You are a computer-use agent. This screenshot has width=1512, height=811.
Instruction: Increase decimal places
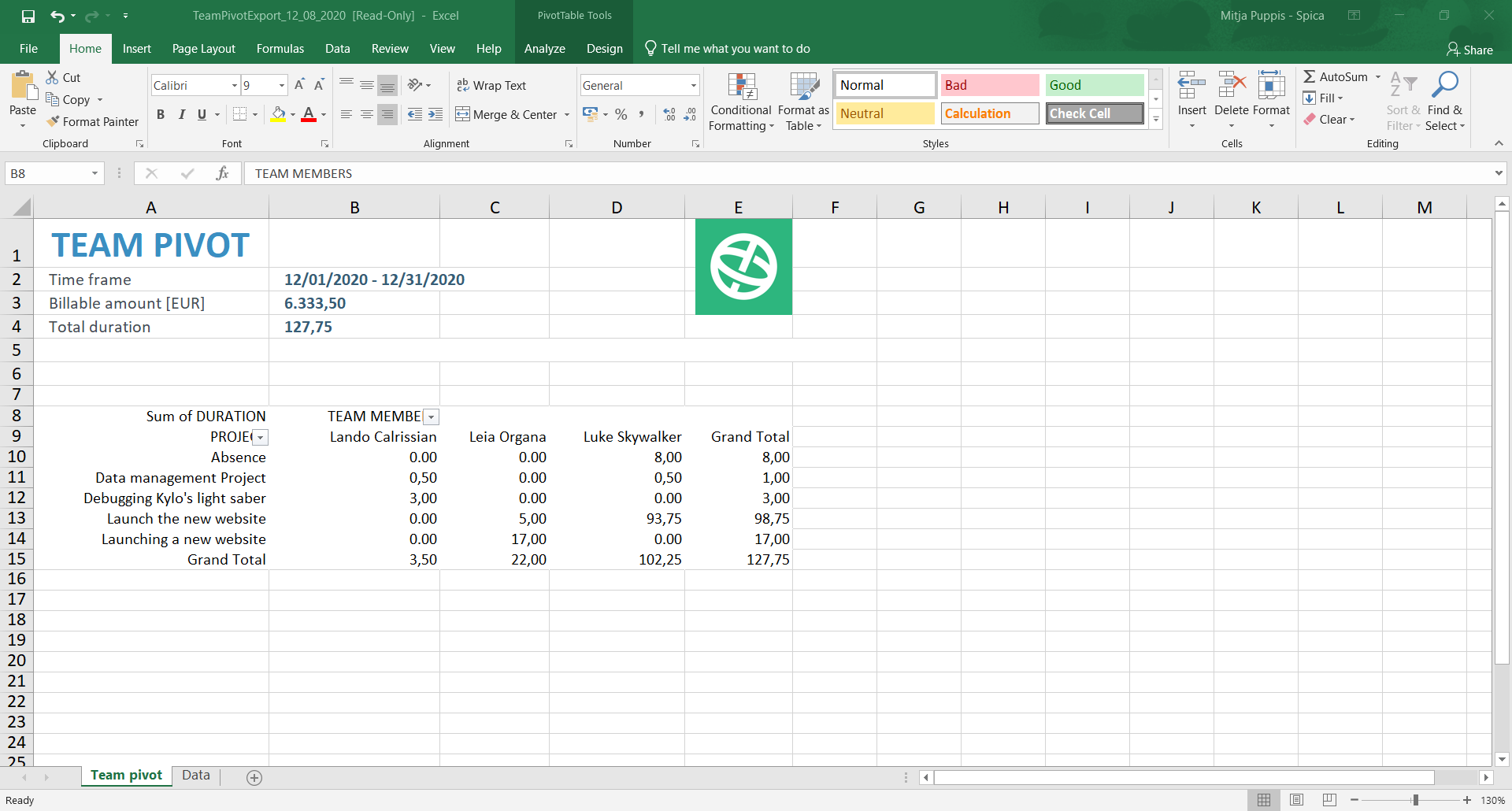click(669, 114)
